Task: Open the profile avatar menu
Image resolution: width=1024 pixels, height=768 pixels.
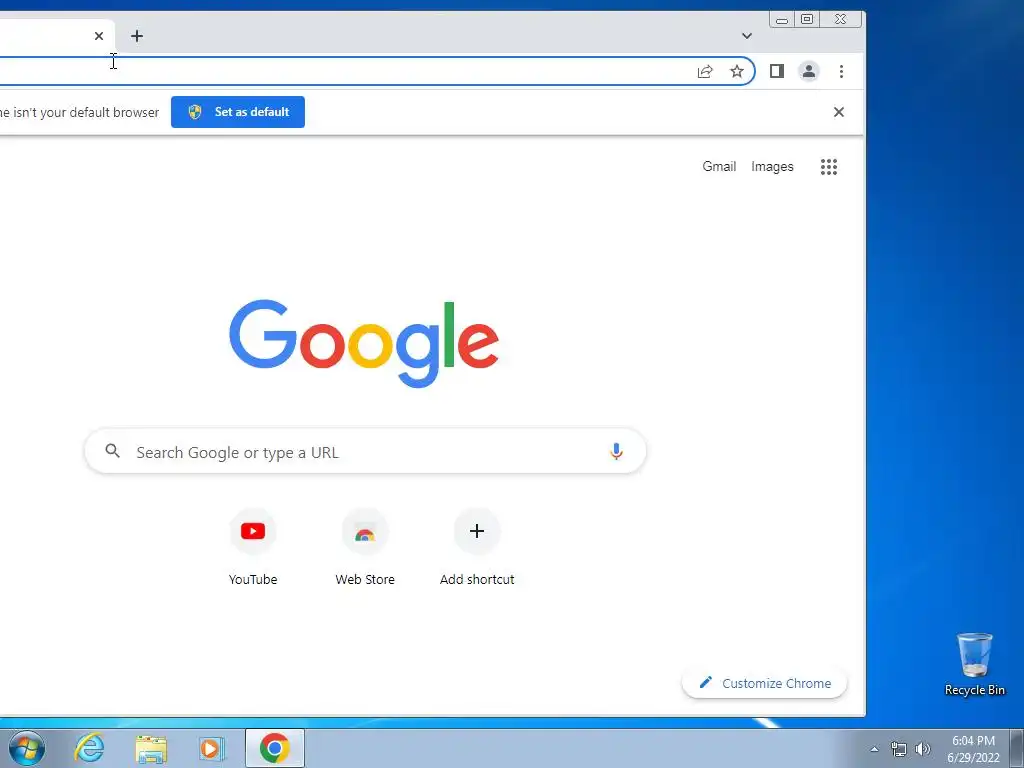Action: tap(808, 71)
